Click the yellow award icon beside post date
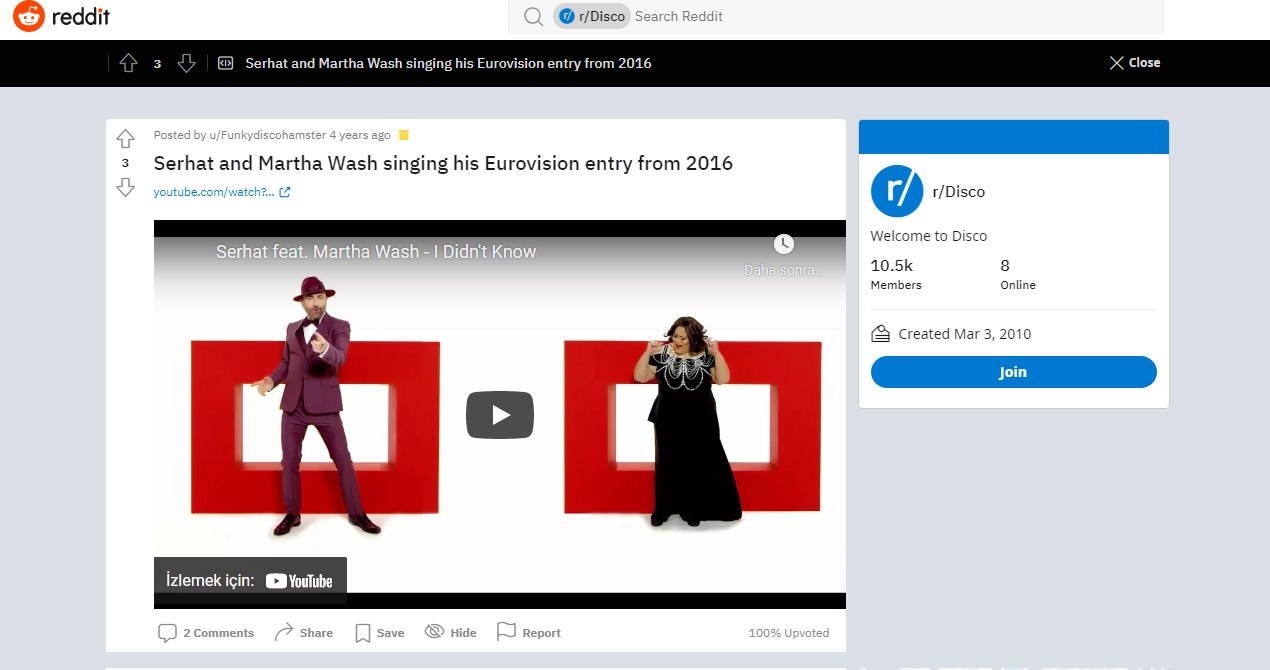Viewport: 1270px width, 670px height. click(x=404, y=135)
